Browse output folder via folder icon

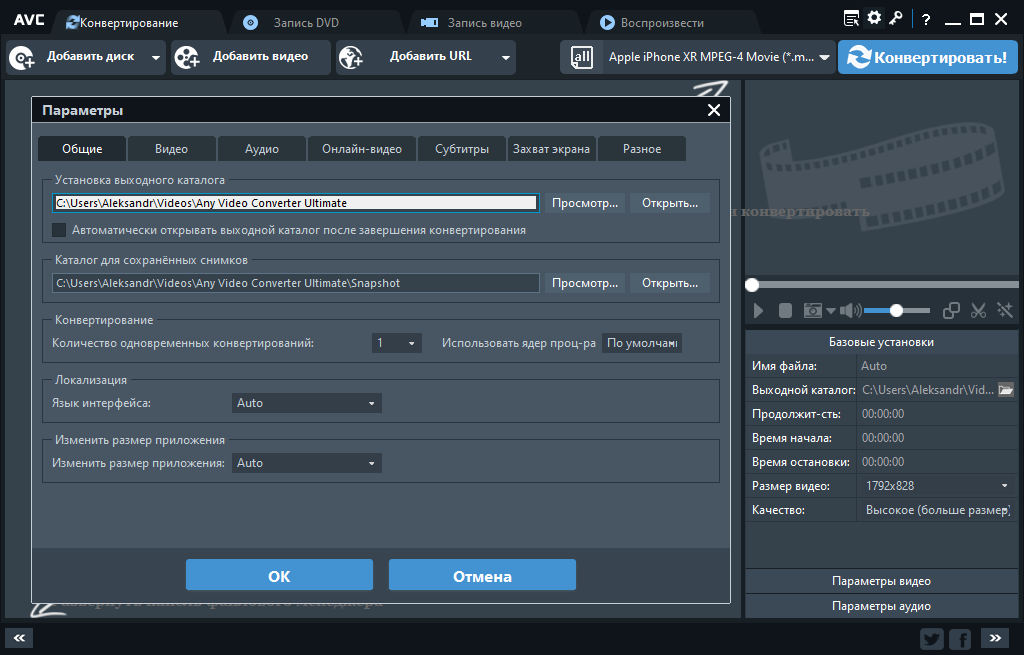pyautogui.click(x=1006, y=390)
